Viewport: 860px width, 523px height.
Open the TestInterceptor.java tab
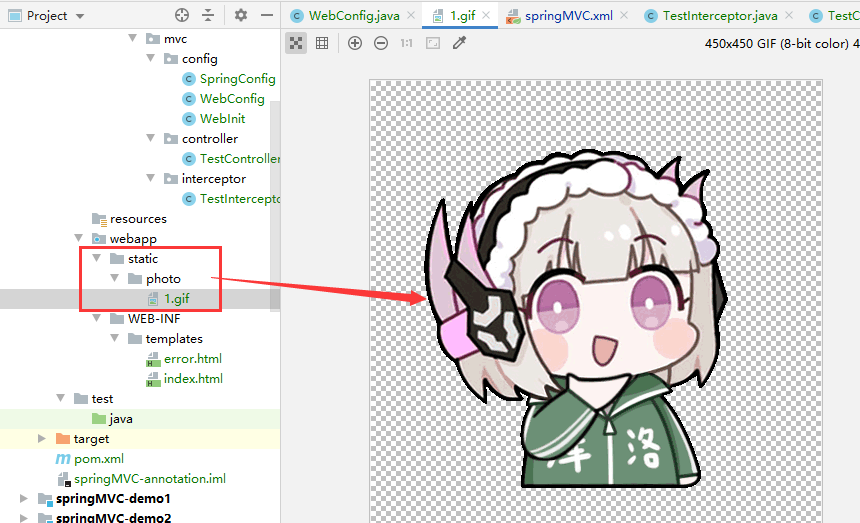point(720,16)
